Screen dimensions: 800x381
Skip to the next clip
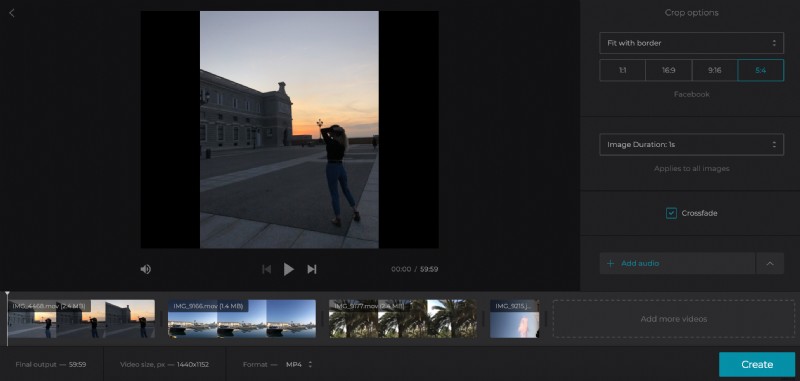point(312,269)
